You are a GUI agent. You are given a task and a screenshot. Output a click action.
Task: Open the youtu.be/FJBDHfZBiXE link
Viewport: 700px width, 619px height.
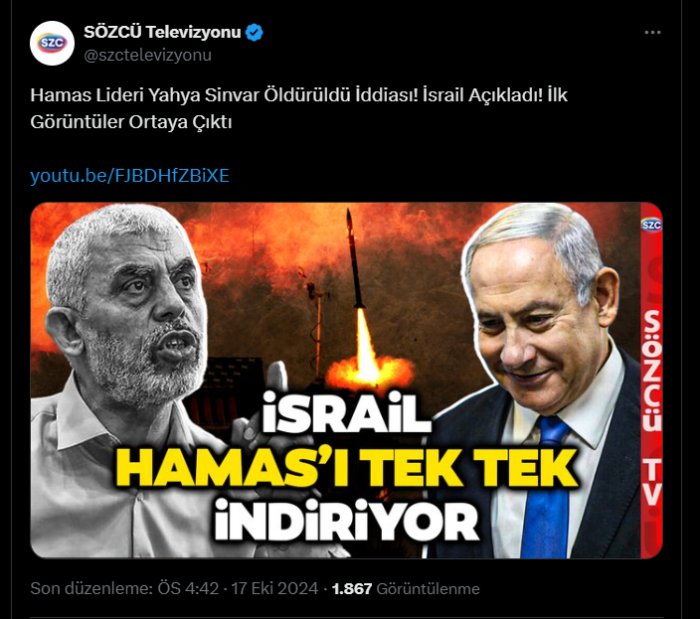(130, 176)
